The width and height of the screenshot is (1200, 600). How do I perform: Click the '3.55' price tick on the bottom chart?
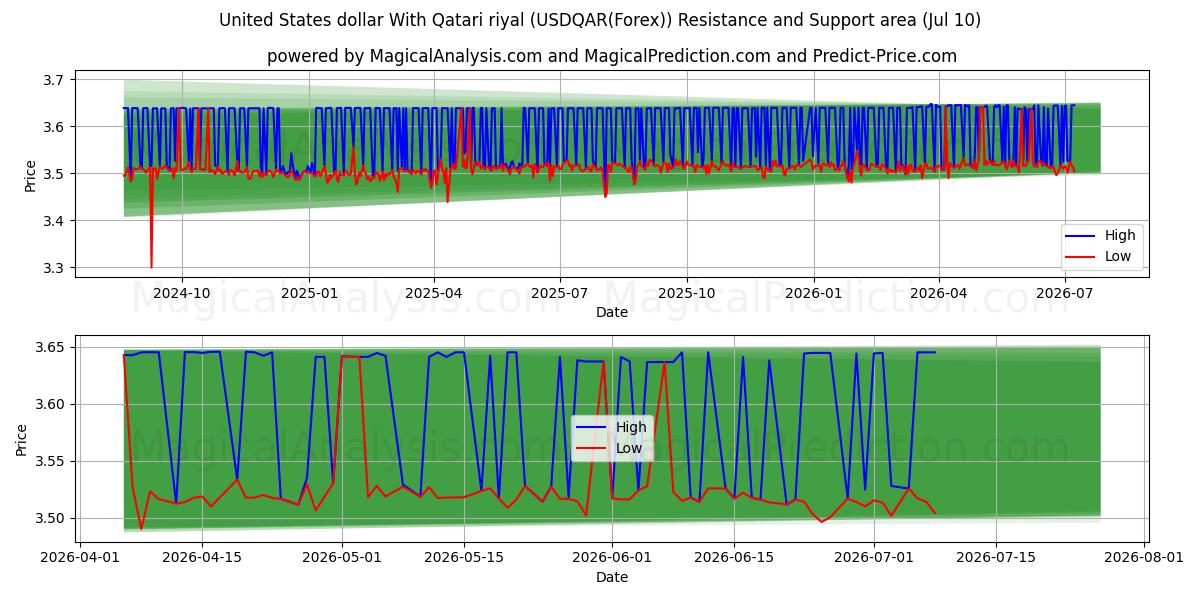coord(52,462)
